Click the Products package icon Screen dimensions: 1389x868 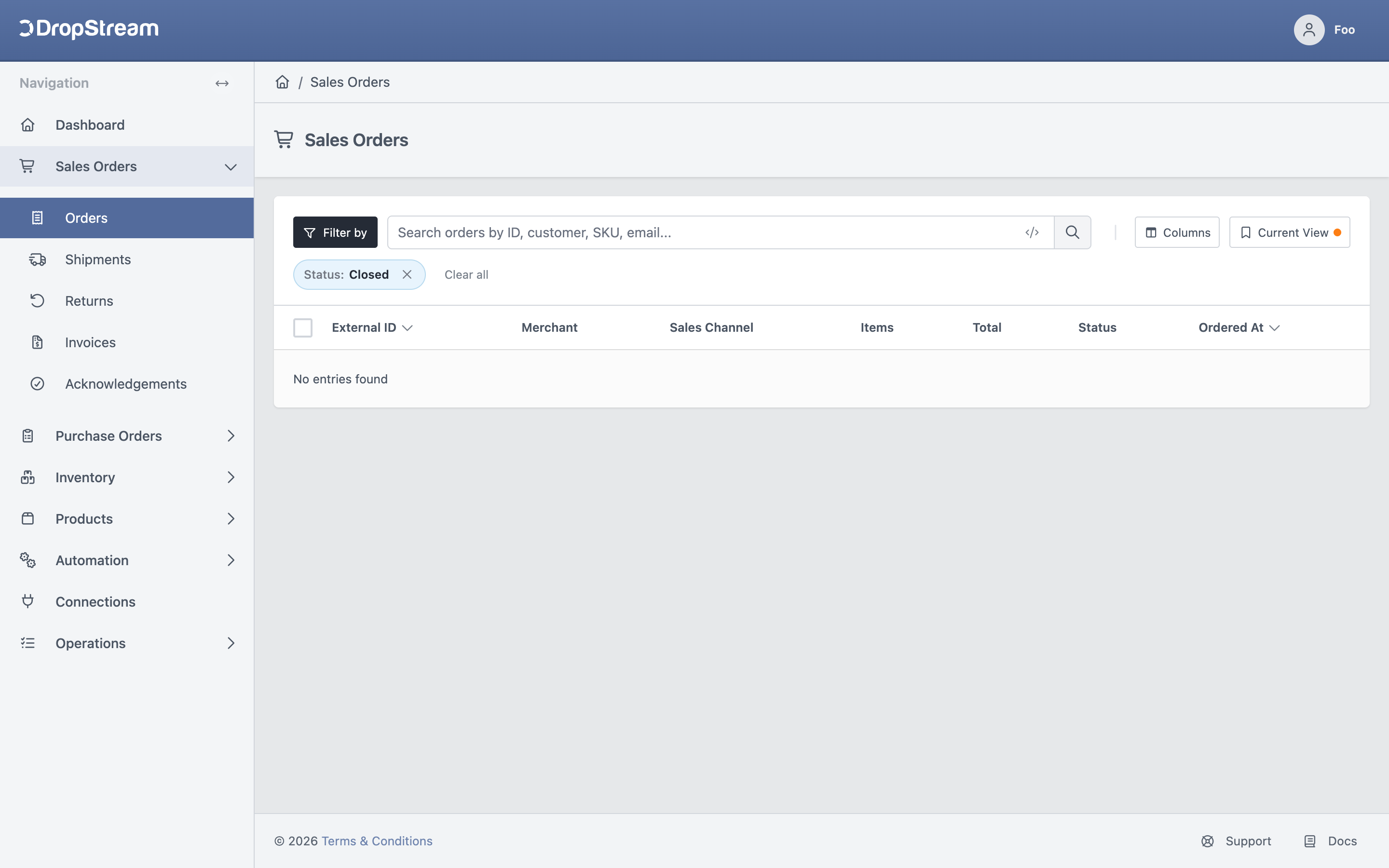(27, 518)
